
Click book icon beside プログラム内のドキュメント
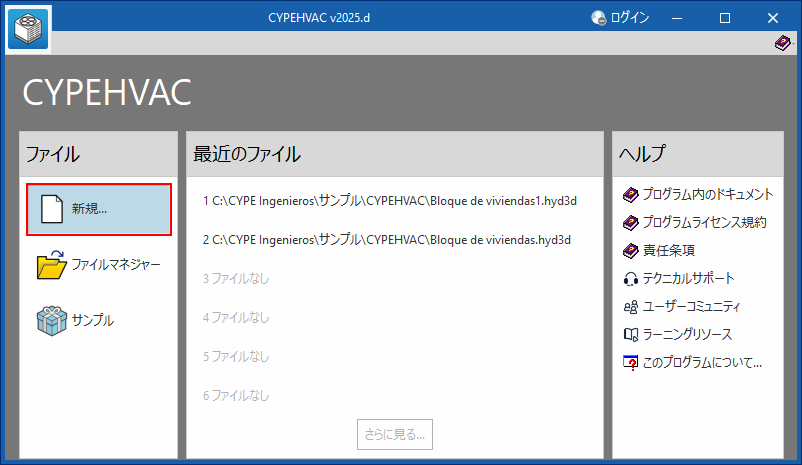(x=631, y=194)
